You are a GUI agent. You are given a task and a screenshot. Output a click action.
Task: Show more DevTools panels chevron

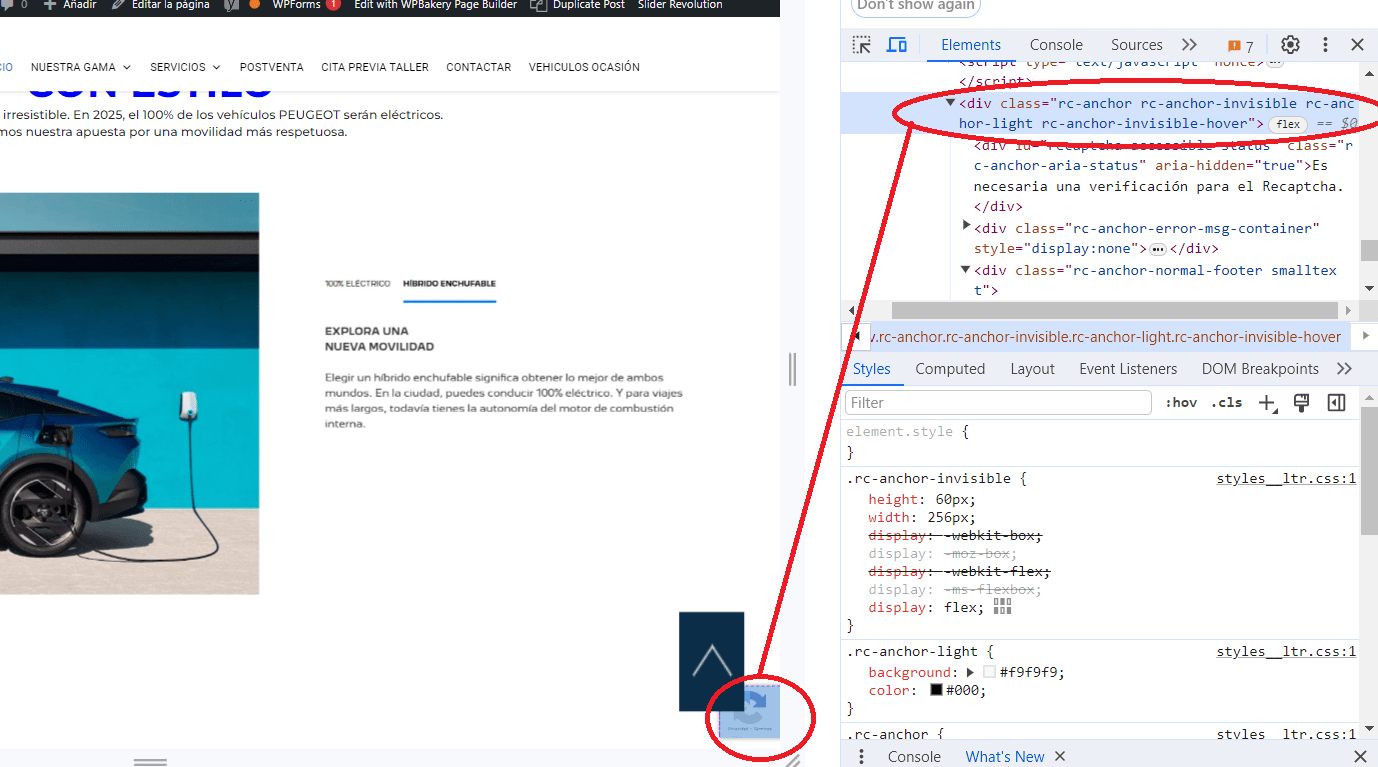click(1189, 45)
